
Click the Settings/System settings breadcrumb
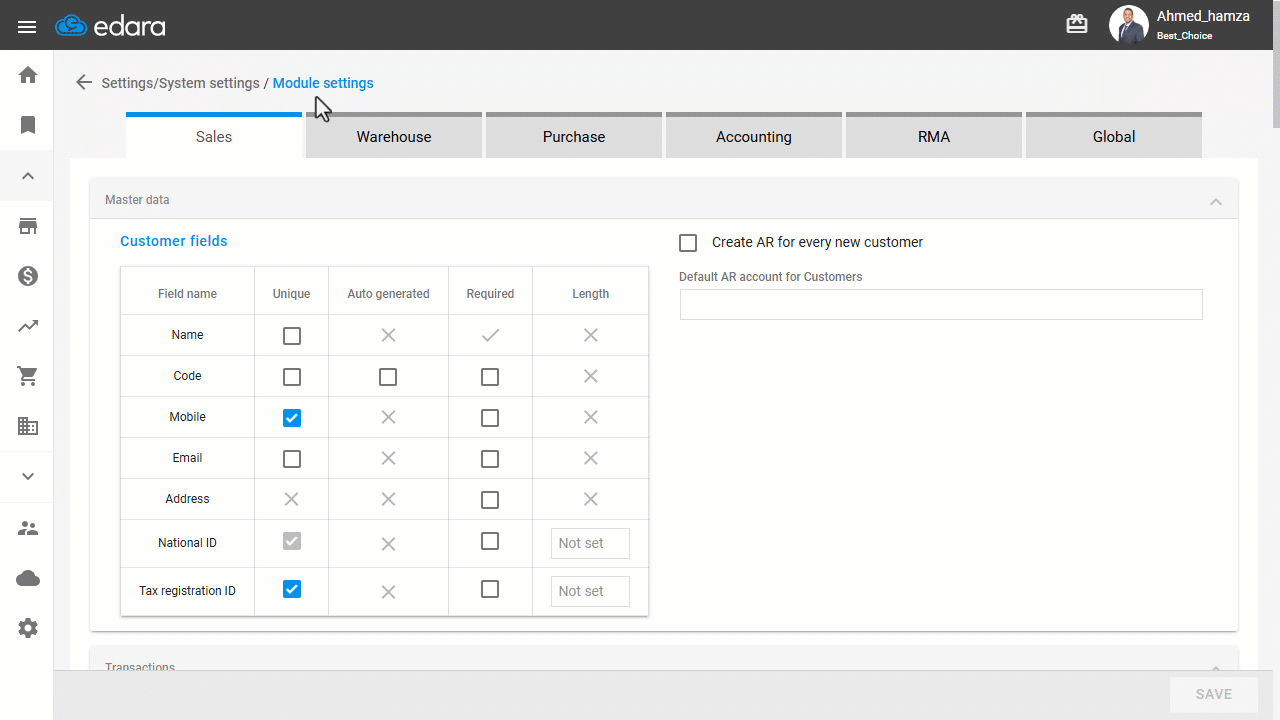pyautogui.click(x=180, y=83)
